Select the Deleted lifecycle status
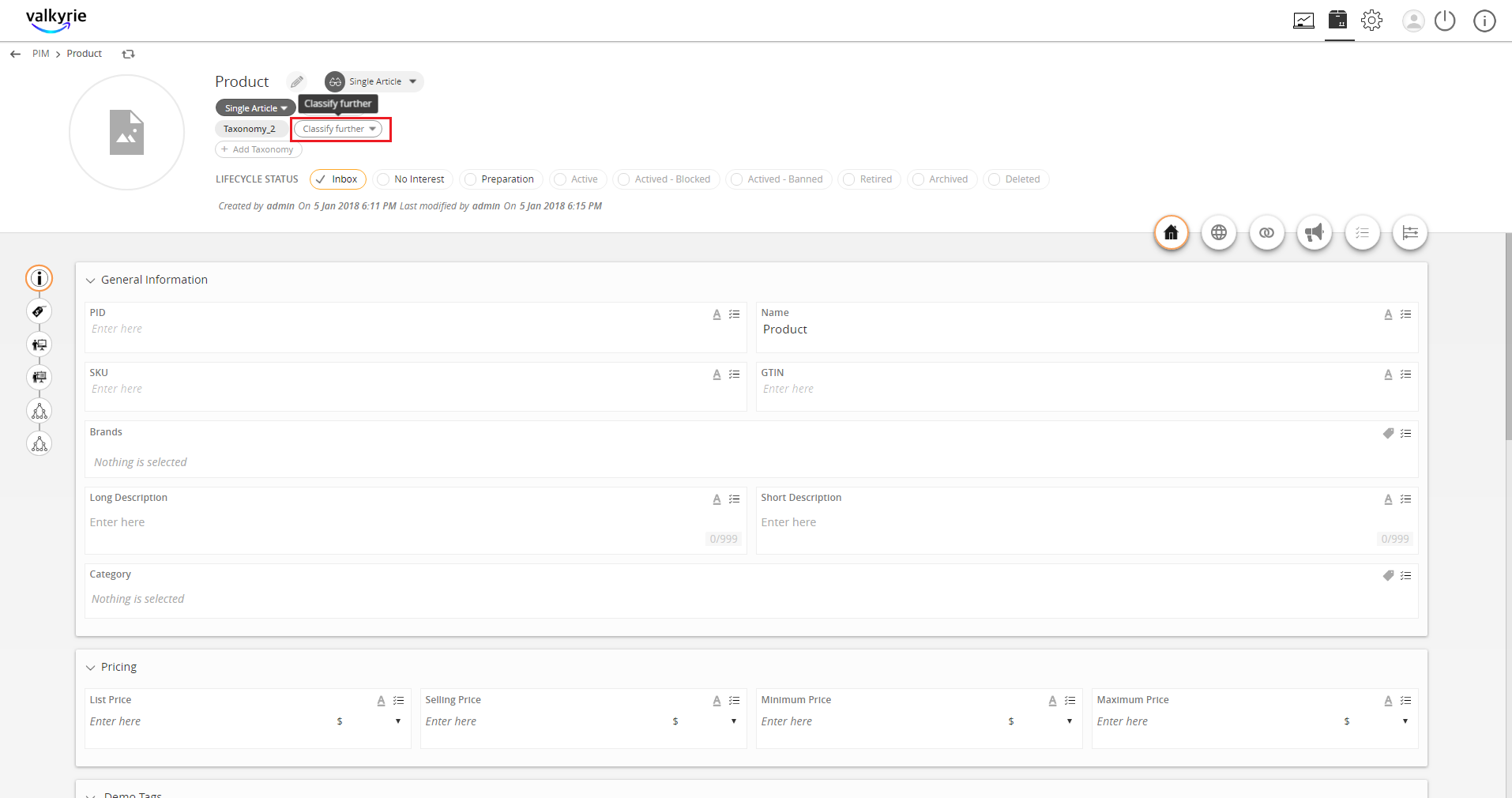The height and width of the screenshot is (798, 1512). 1016,179
